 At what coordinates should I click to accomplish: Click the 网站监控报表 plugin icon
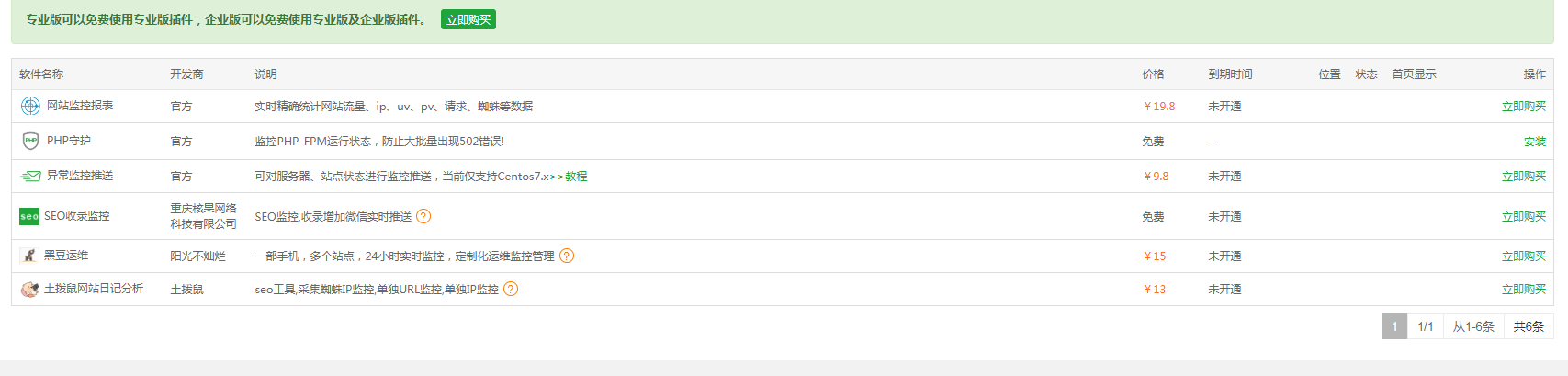point(30,107)
